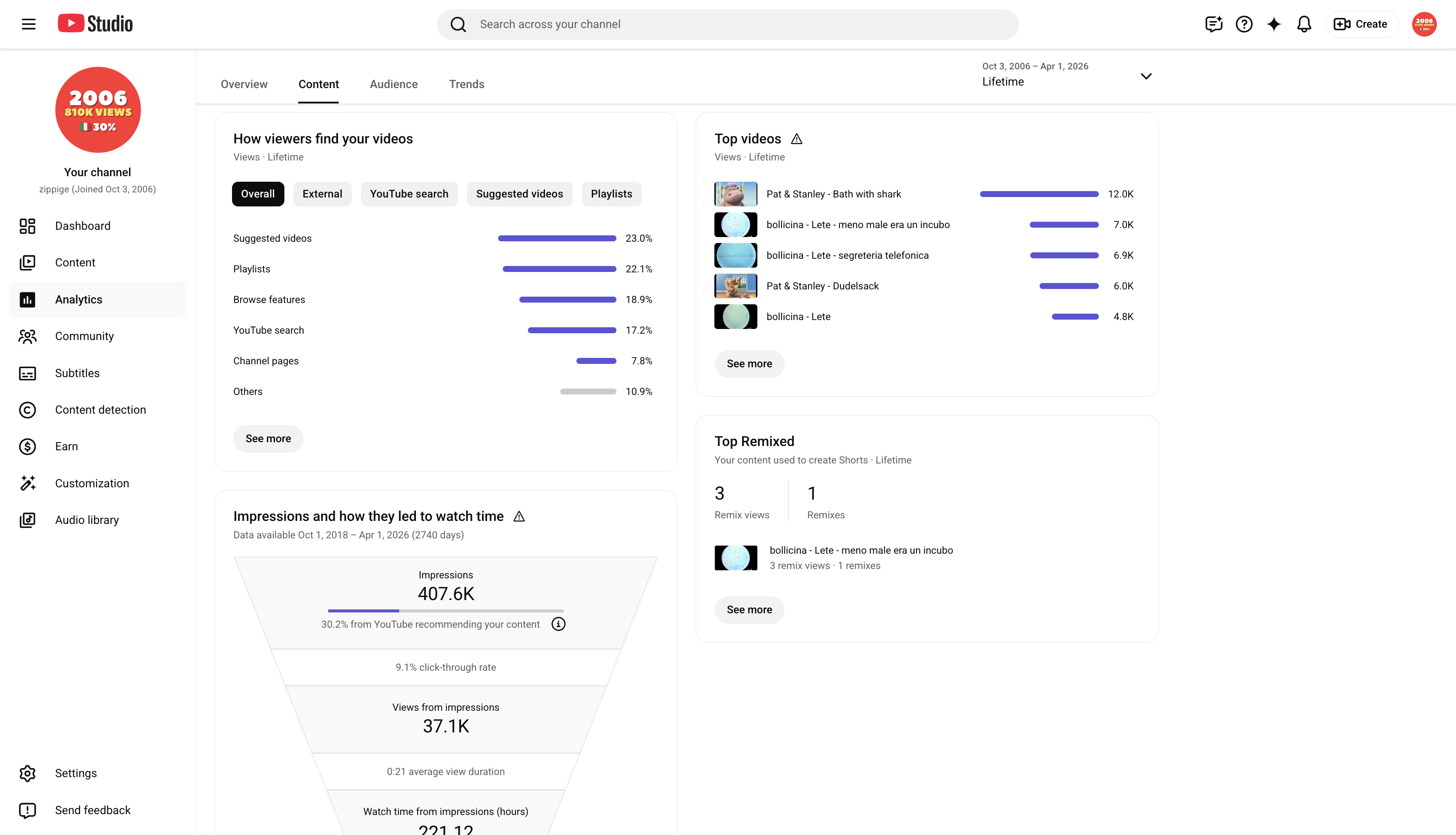This screenshot has width=1456, height=835.
Task: Open the account avatar menu
Action: coord(1424,24)
